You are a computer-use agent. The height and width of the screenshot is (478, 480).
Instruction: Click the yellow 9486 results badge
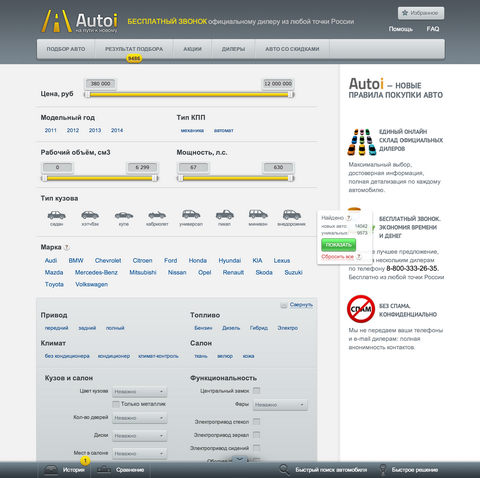134,59
